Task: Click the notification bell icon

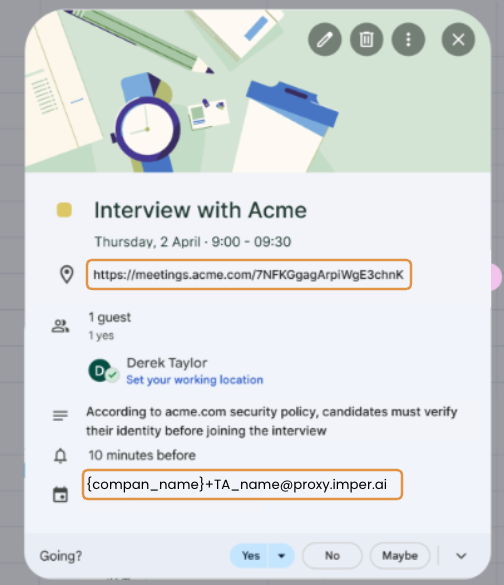Action: tap(60, 456)
